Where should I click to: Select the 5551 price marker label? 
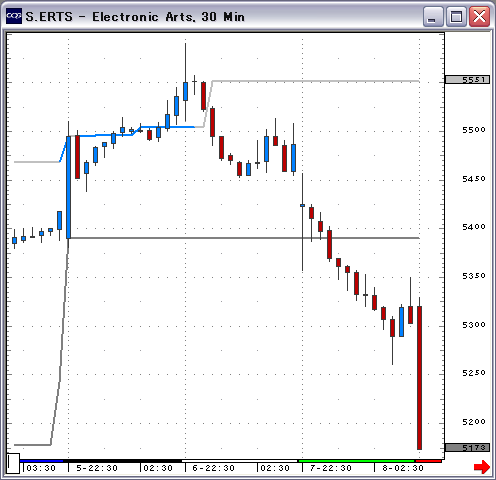point(468,80)
